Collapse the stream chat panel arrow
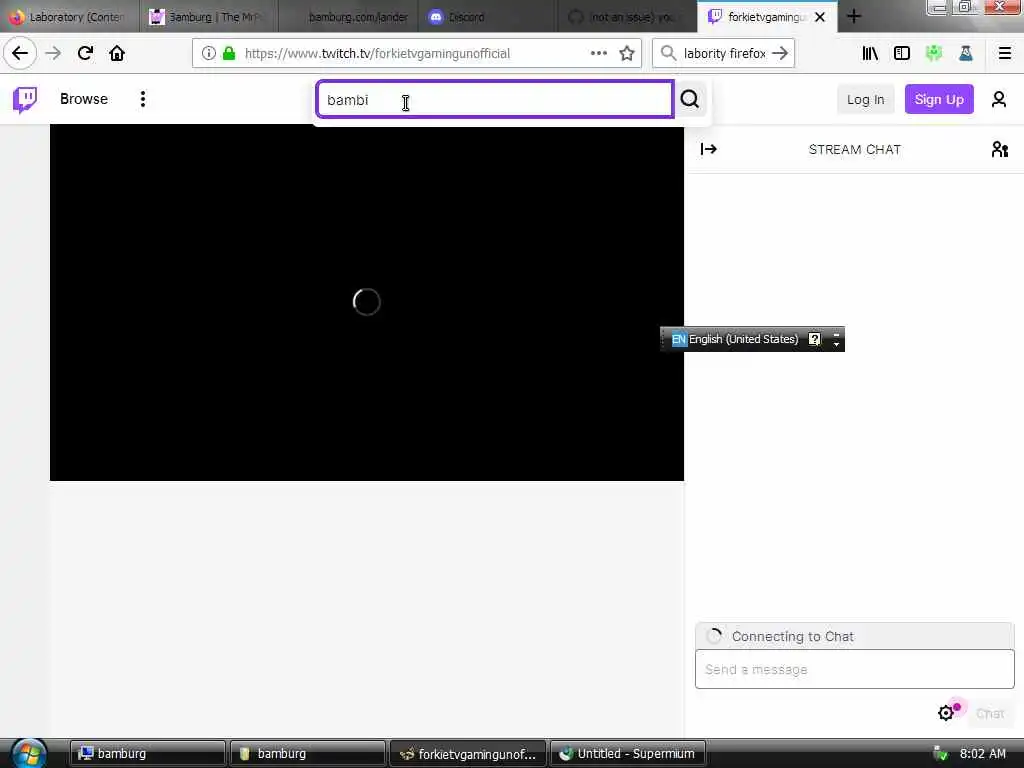The image size is (1024, 768). [x=709, y=150]
